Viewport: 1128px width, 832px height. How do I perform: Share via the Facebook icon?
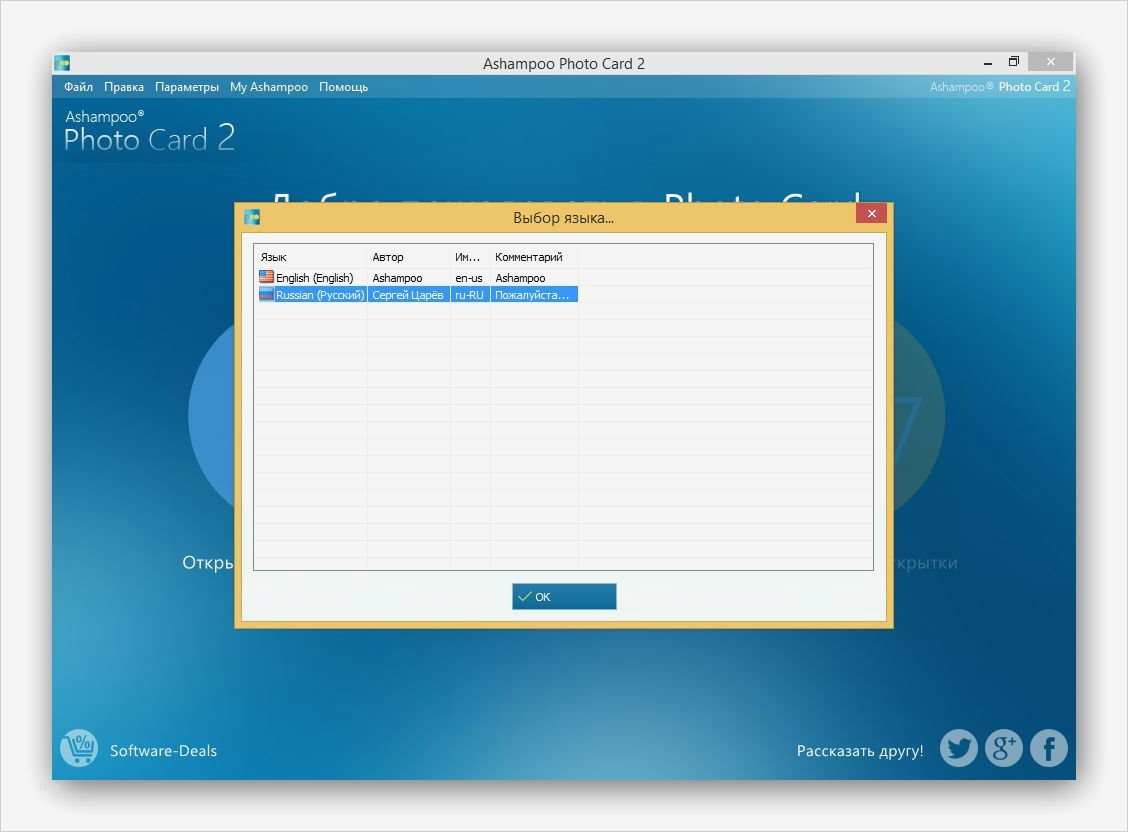(x=1049, y=748)
